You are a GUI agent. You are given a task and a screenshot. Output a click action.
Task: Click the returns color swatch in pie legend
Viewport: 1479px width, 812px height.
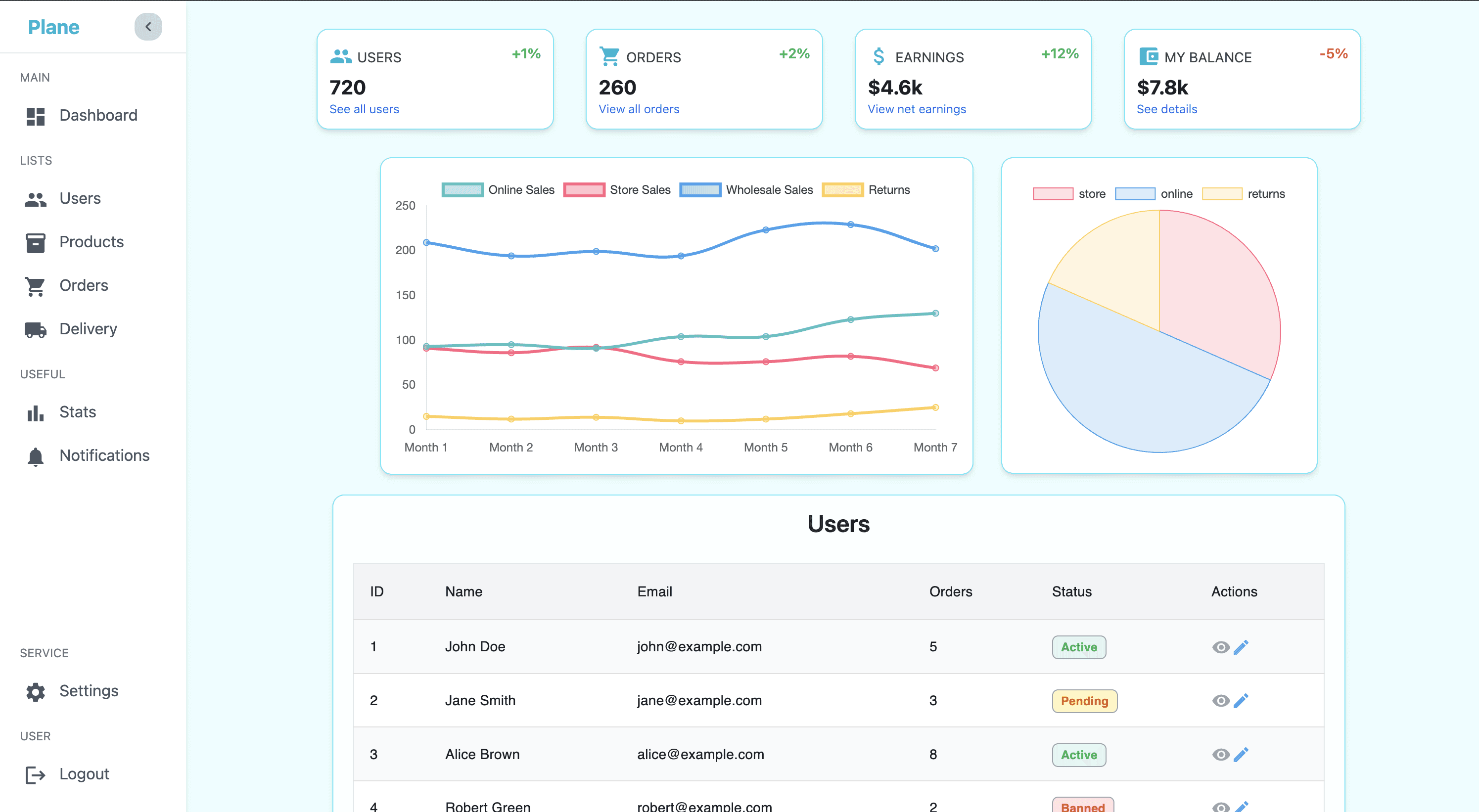(x=1222, y=194)
